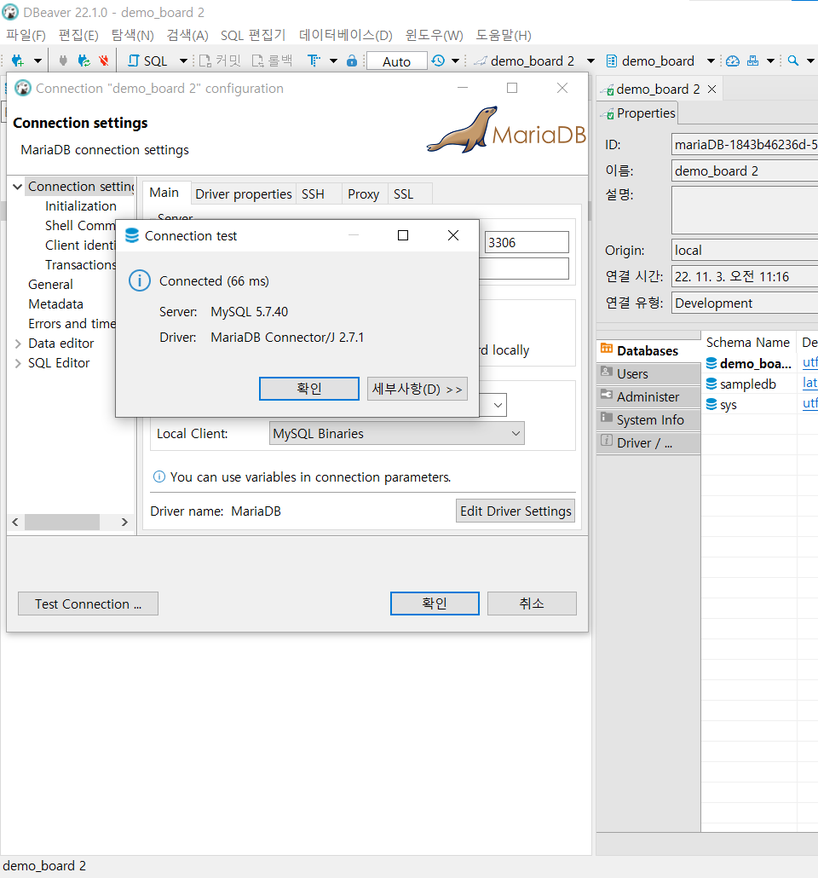Maximize the Connection test dialog
The image size is (818, 878).
click(403, 236)
